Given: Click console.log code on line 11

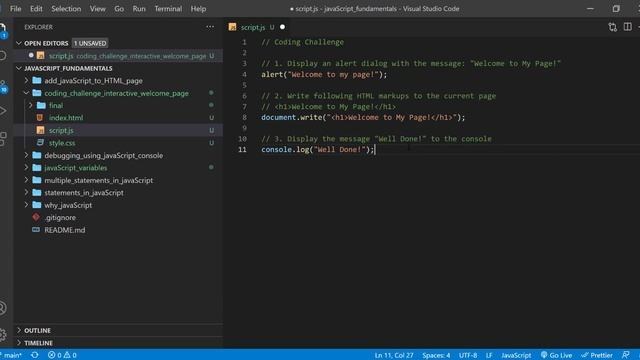Looking at the screenshot, I should click(318, 149).
